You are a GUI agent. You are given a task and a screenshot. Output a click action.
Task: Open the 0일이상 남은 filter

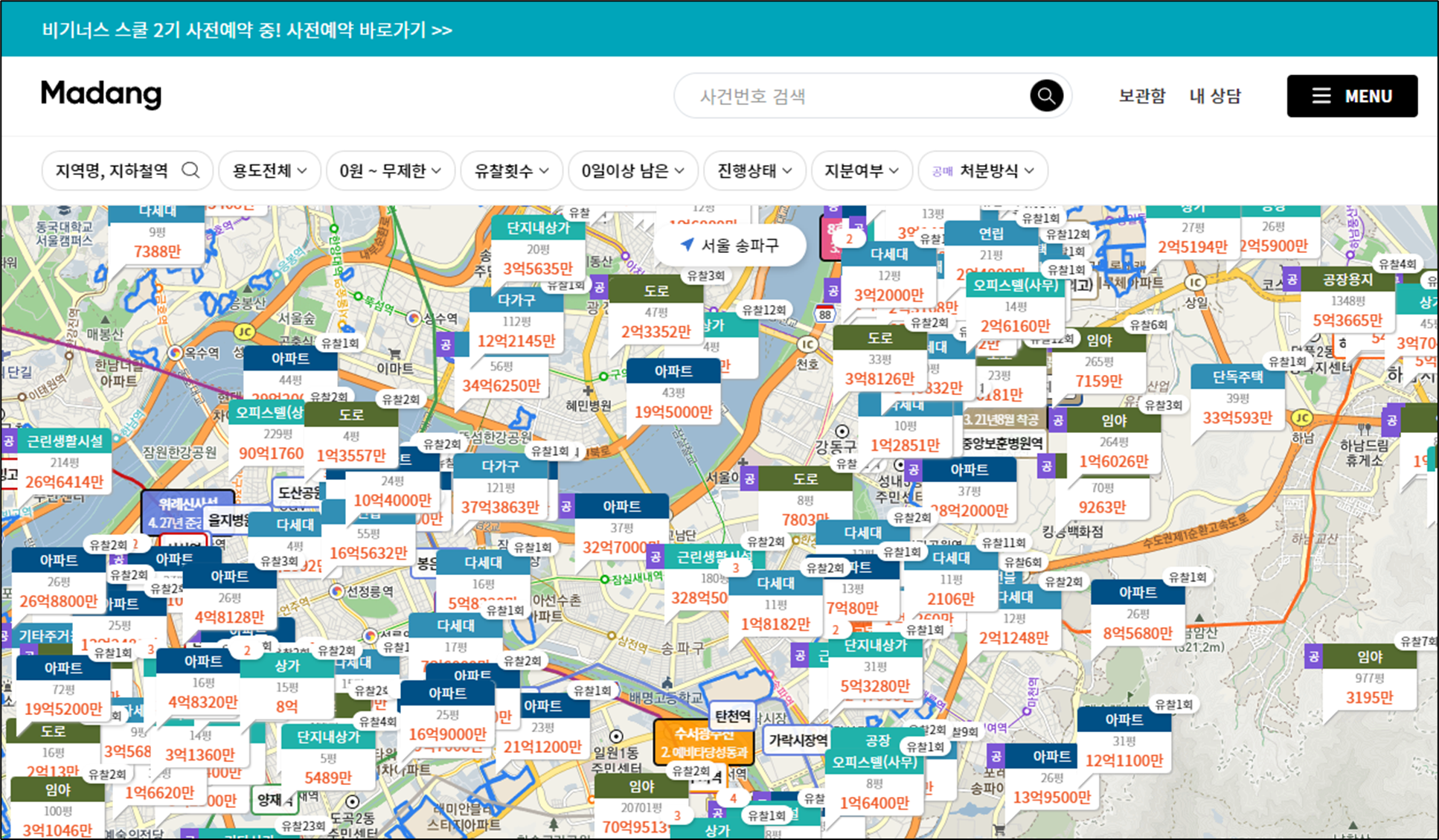[632, 171]
